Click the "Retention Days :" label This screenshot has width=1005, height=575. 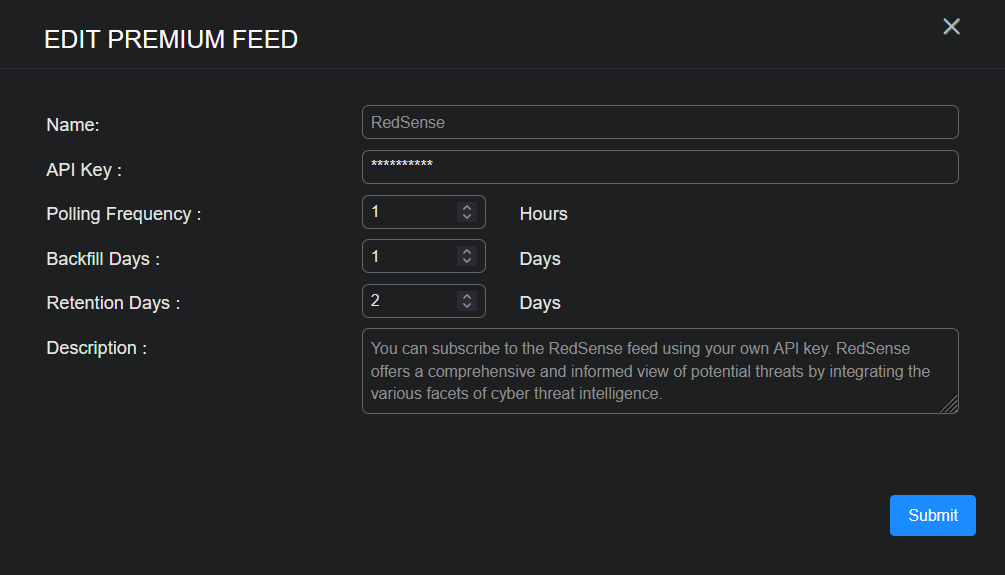click(113, 303)
